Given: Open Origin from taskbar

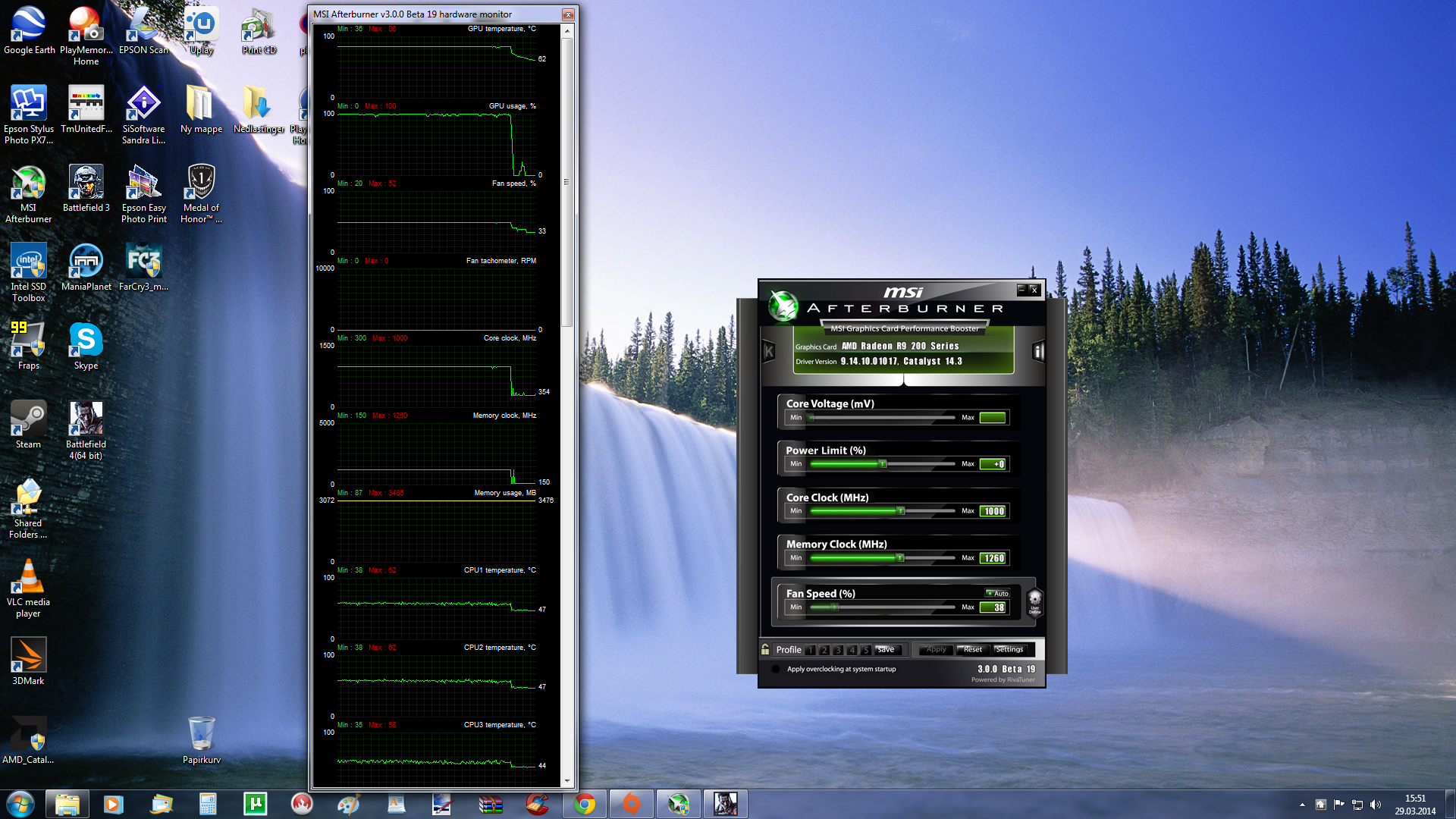Looking at the screenshot, I should coord(631,804).
